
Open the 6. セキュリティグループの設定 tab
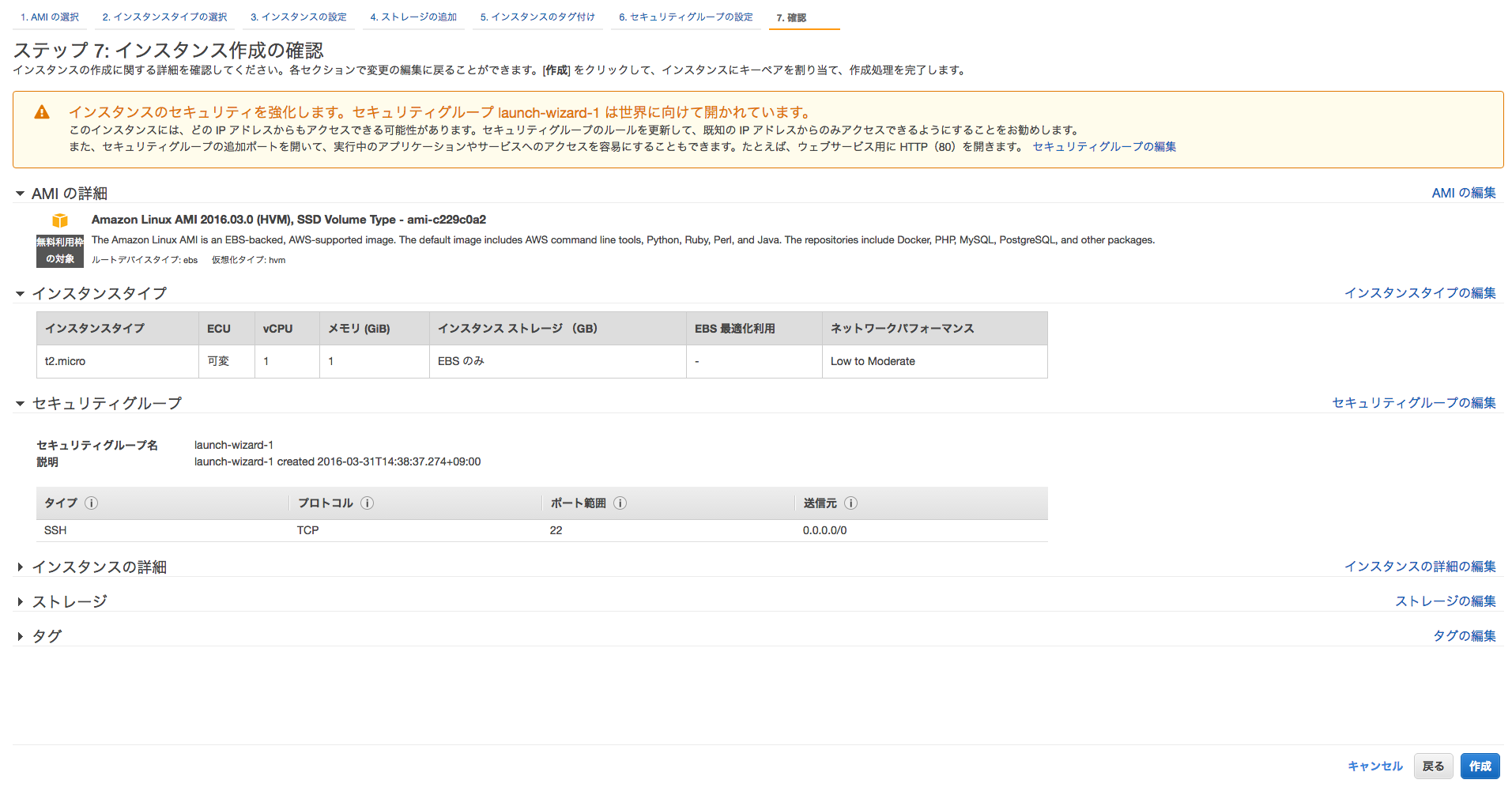[x=686, y=14]
